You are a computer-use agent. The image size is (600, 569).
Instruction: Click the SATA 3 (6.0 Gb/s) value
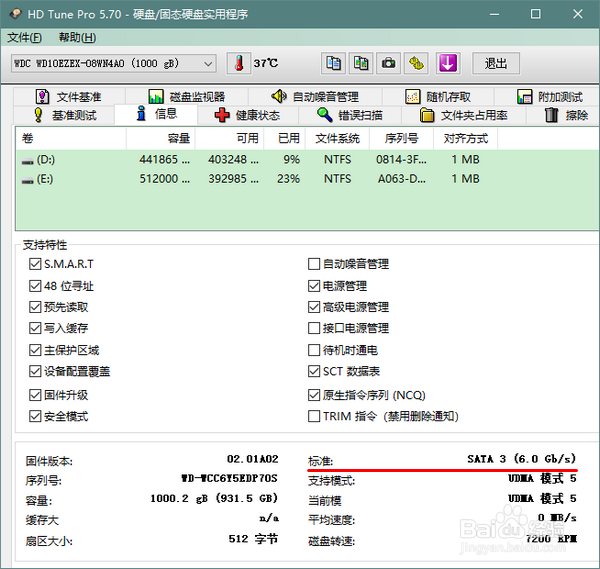click(522, 459)
